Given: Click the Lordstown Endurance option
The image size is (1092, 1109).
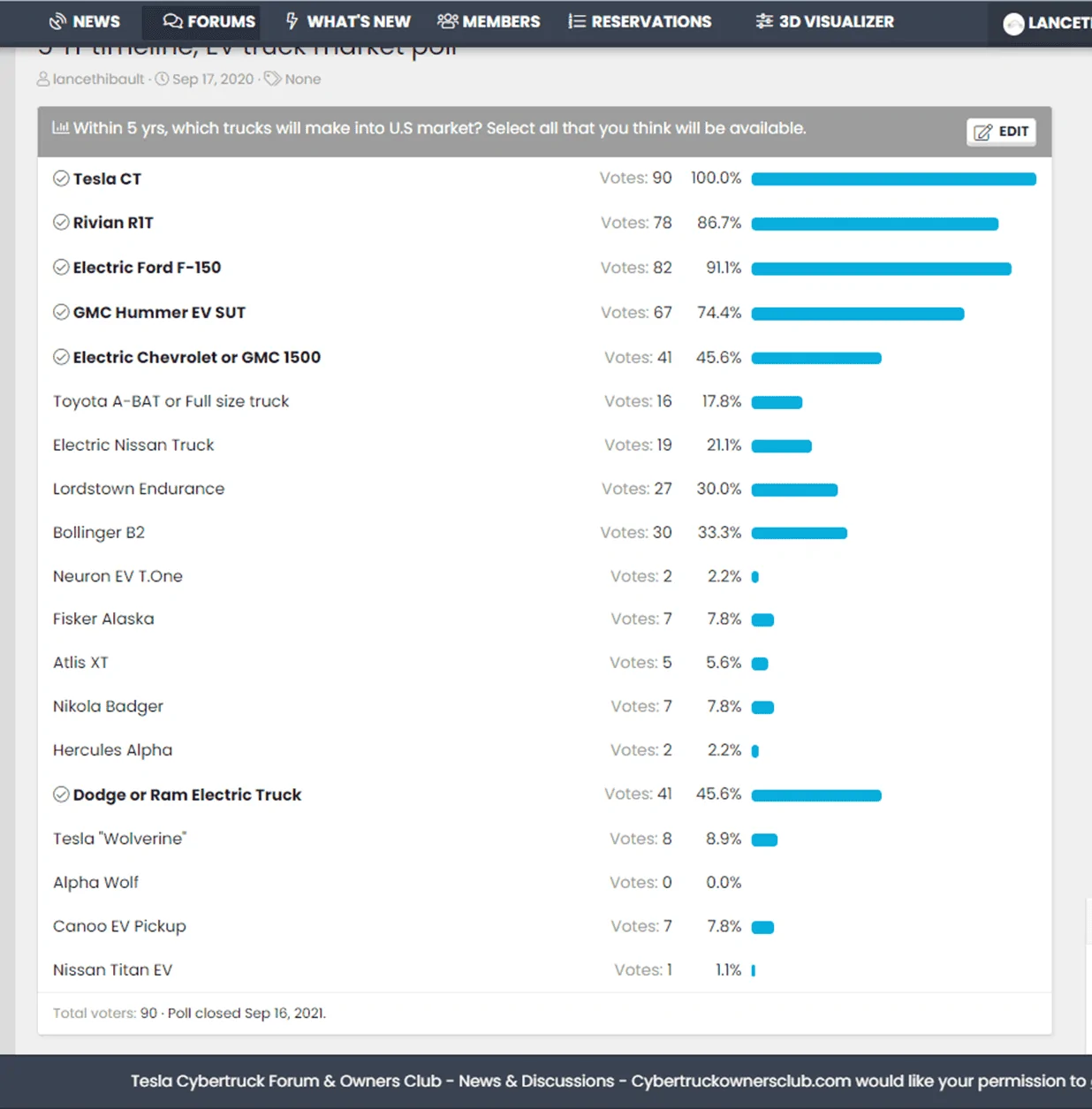Looking at the screenshot, I should [139, 489].
